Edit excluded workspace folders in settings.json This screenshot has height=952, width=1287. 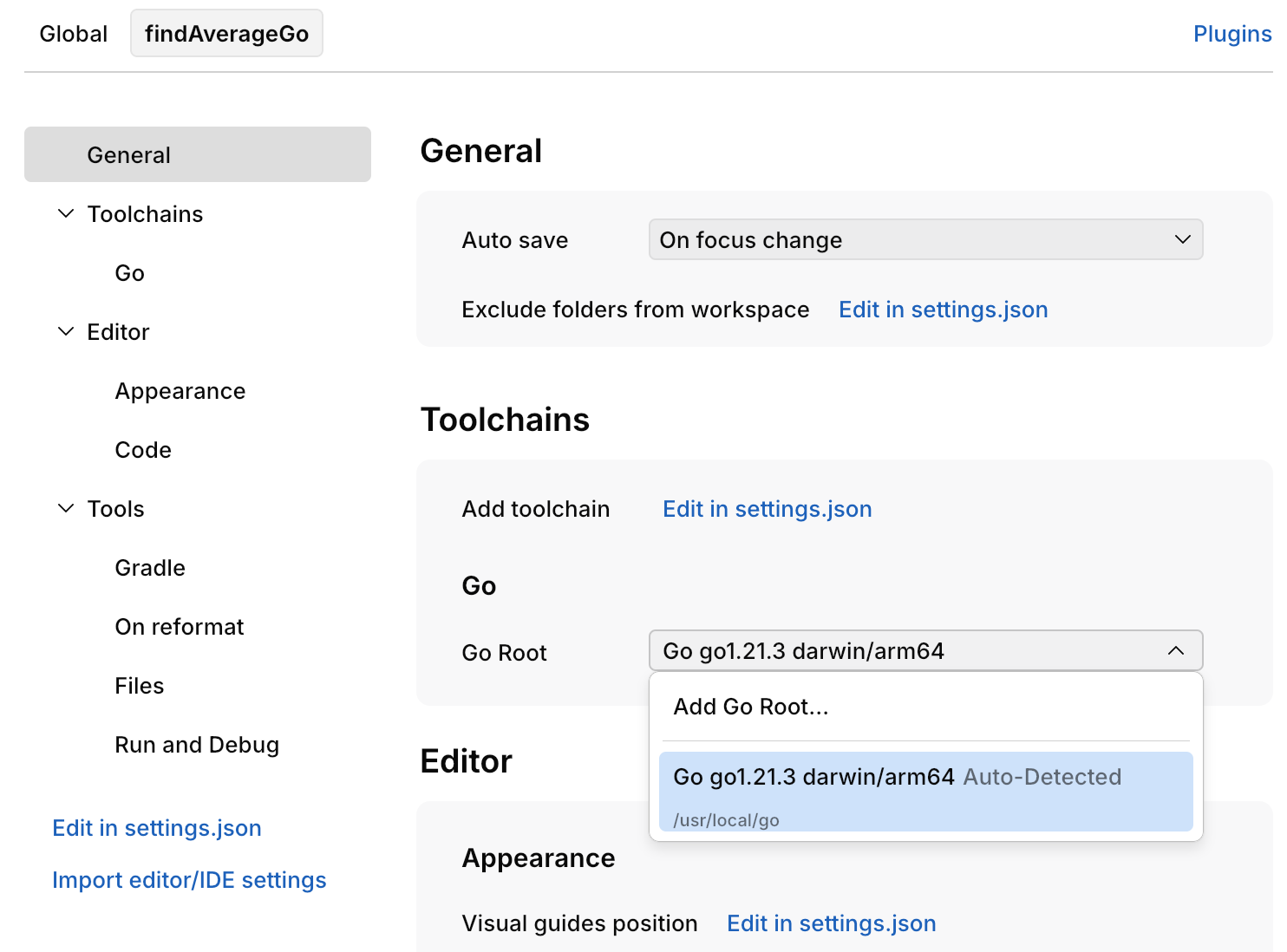click(x=943, y=309)
